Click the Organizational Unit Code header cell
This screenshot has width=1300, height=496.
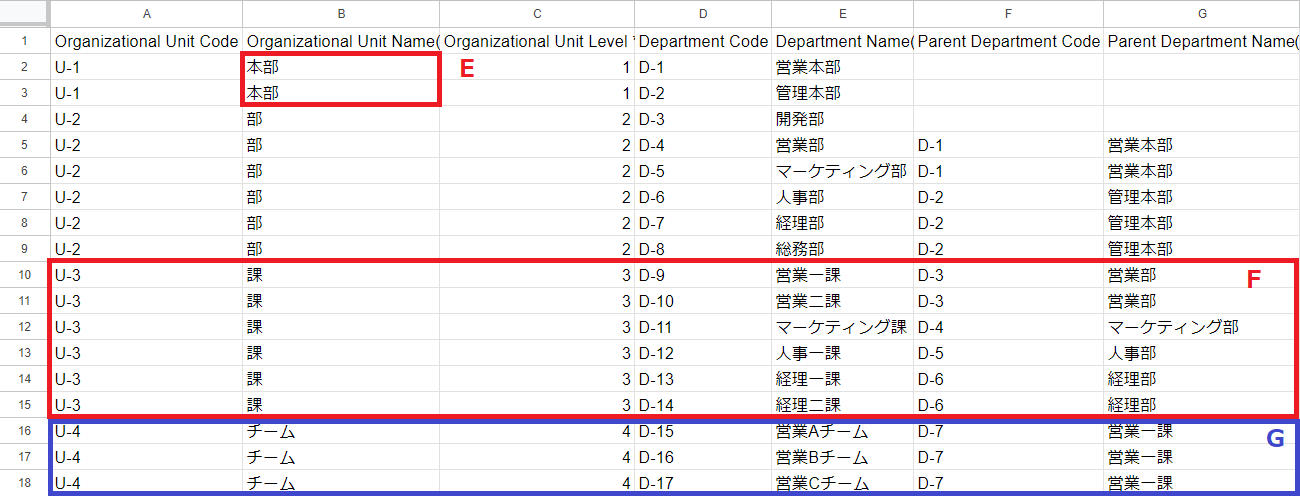146,41
